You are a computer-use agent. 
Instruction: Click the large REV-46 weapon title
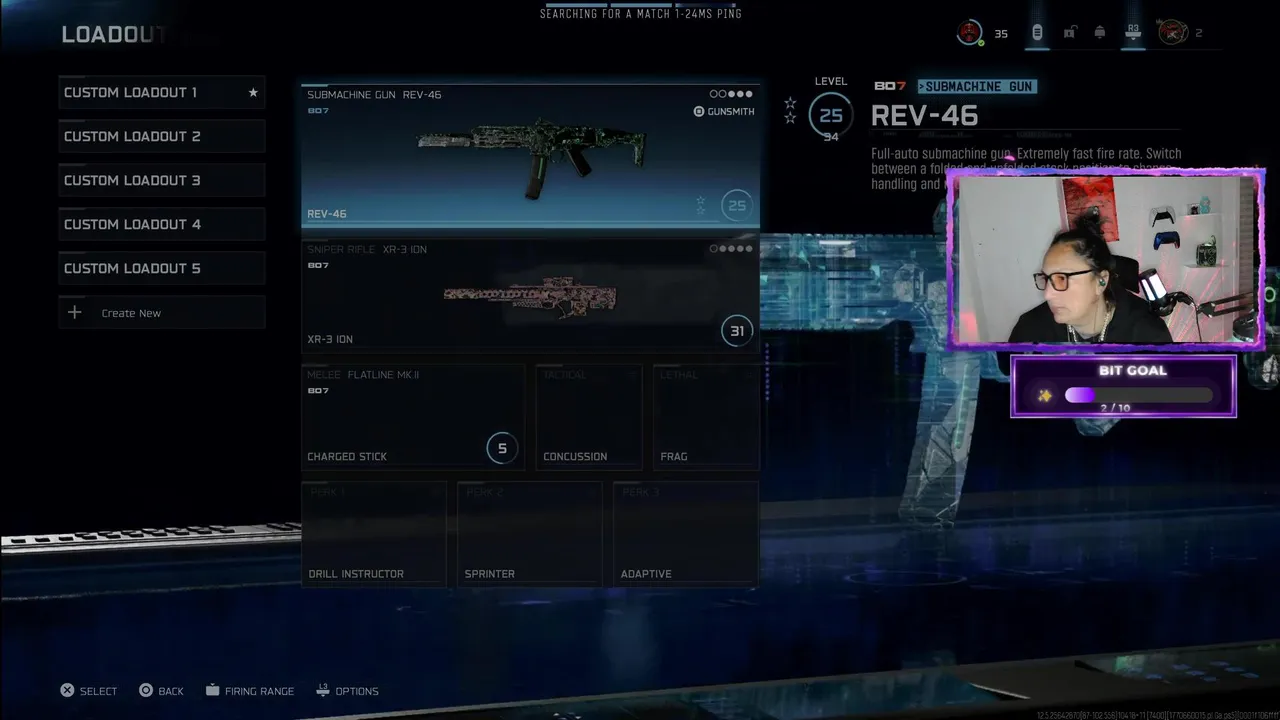(925, 116)
